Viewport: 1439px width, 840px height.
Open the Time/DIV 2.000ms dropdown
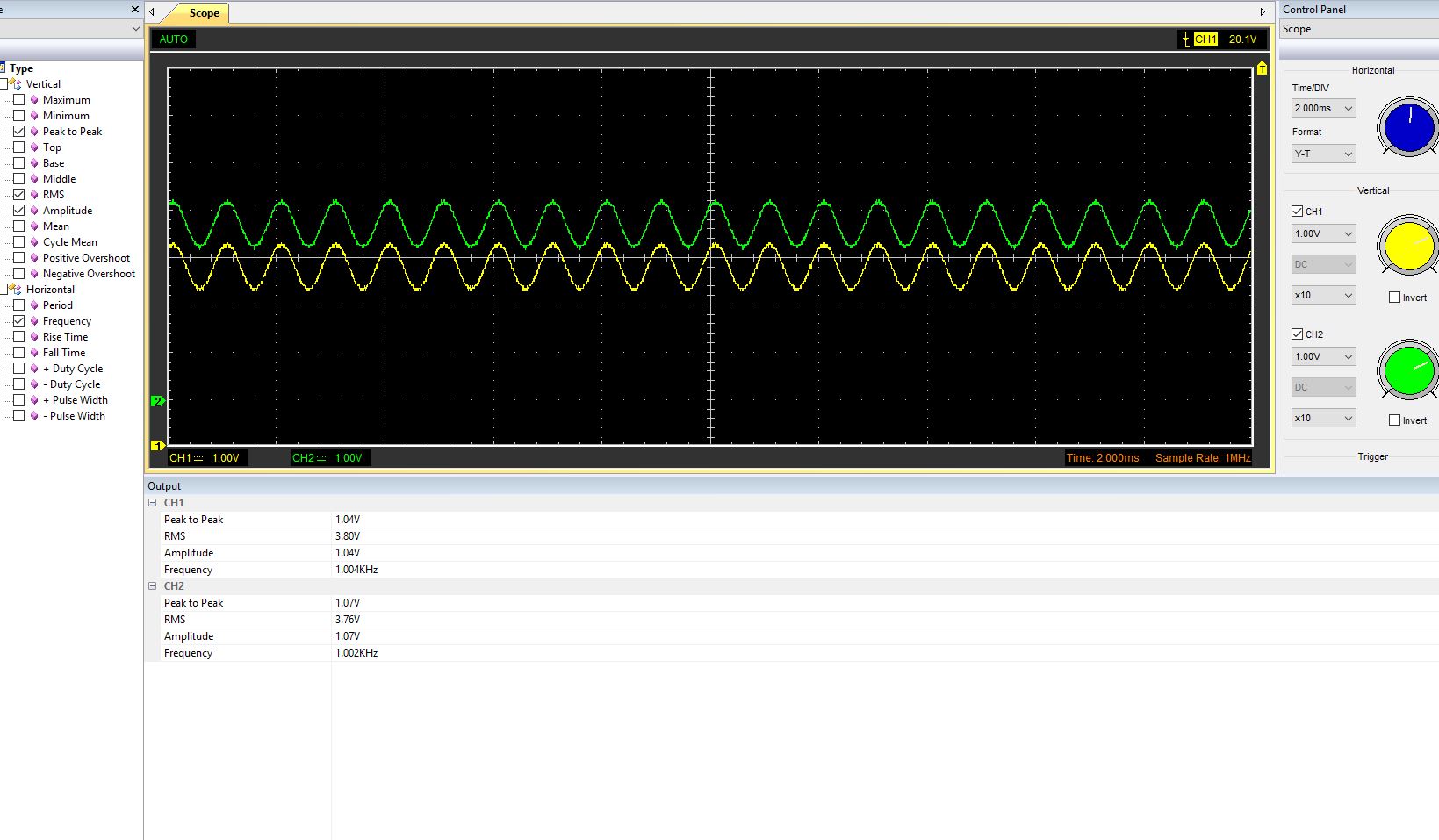(1323, 108)
